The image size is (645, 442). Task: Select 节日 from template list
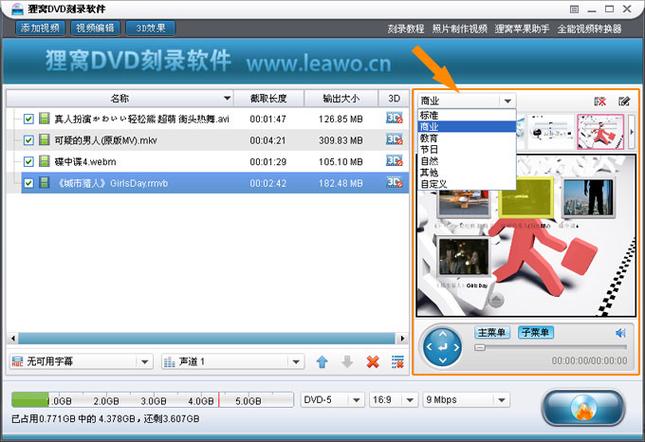466,150
